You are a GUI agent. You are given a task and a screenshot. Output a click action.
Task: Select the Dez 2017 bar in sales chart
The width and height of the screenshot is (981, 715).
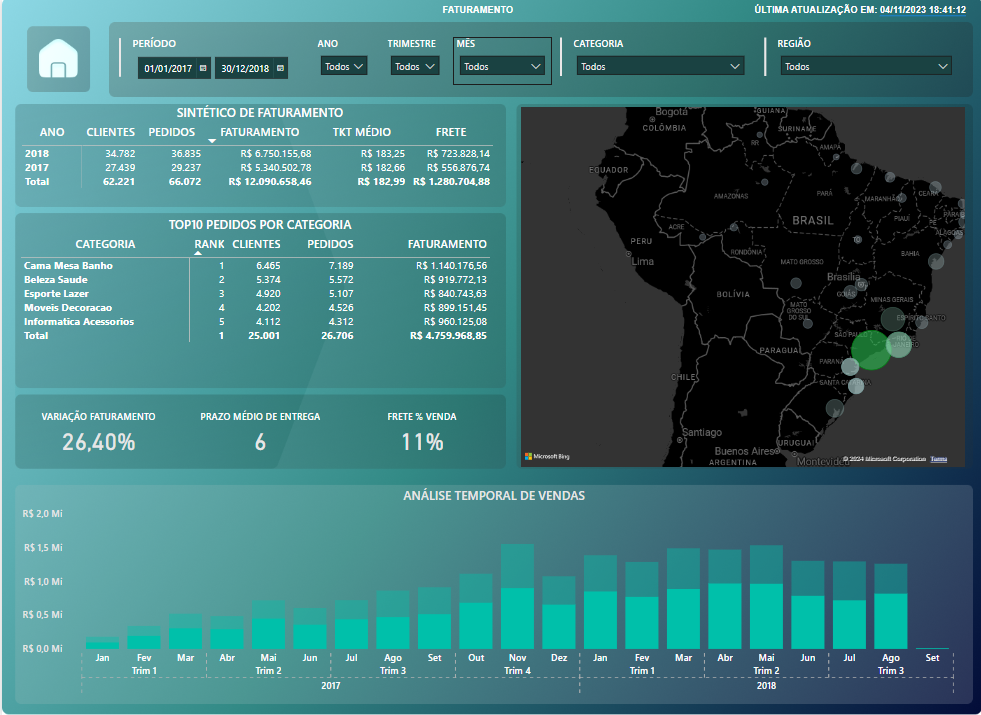tap(559, 612)
